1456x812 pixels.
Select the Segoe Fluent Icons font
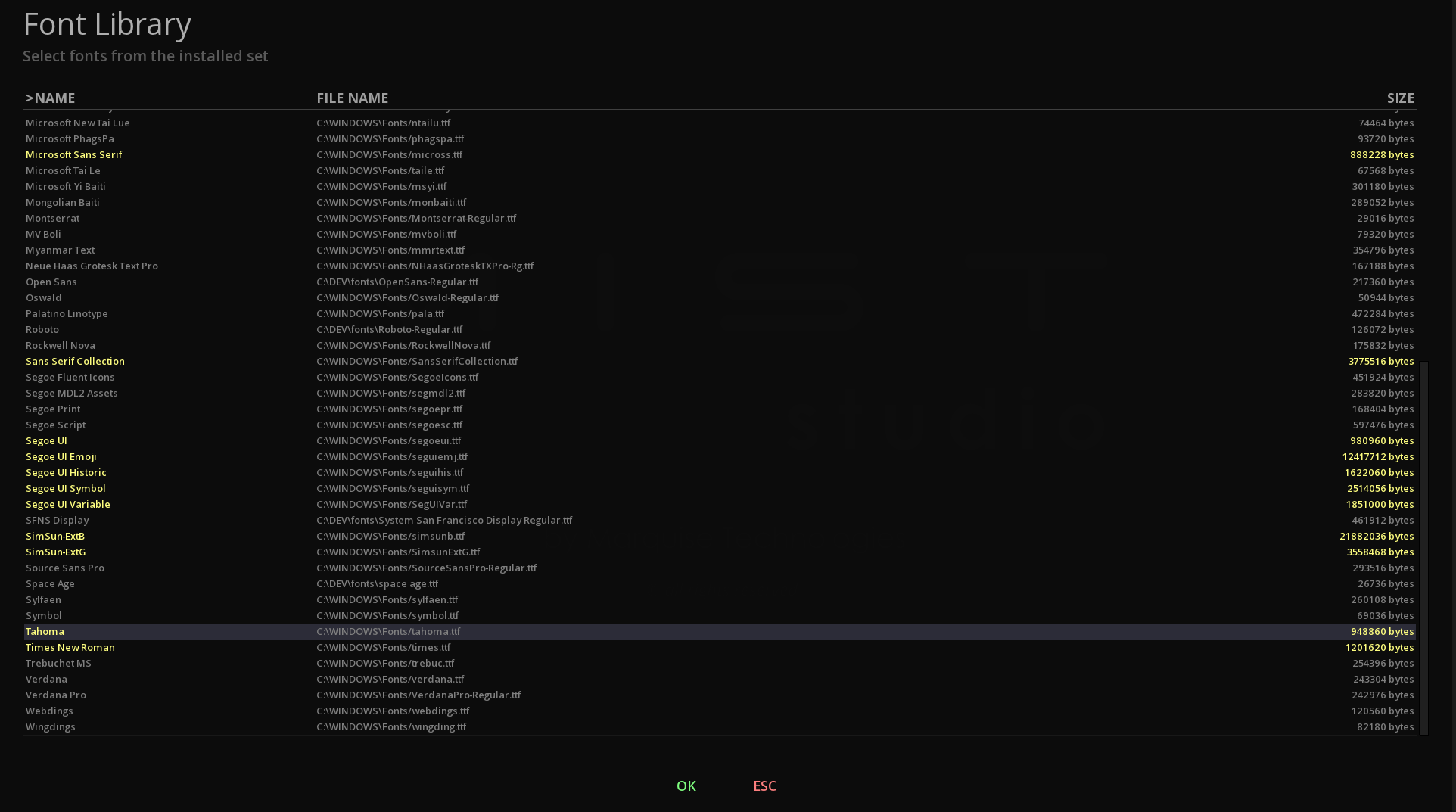[x=720, y=377]
